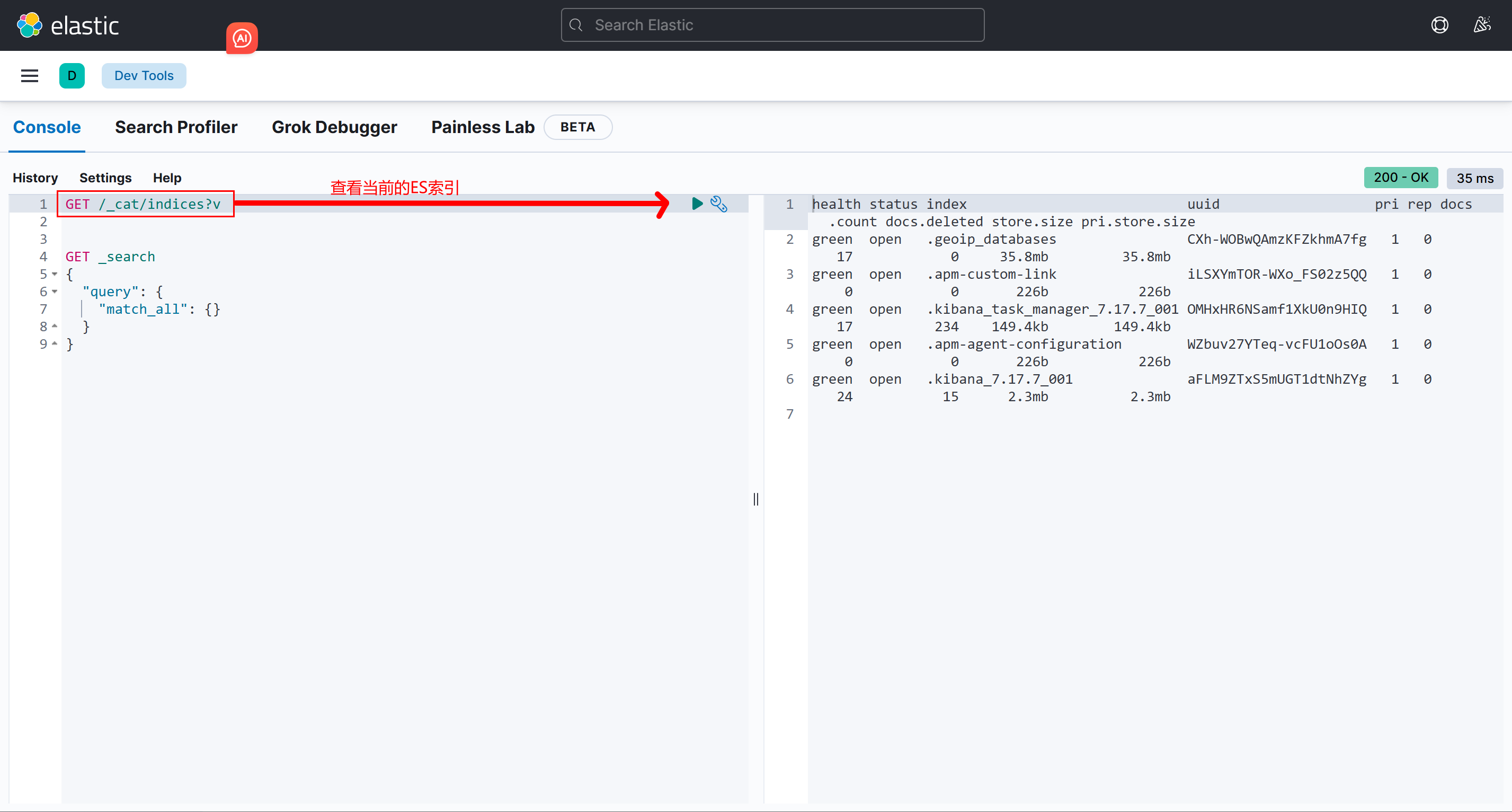Click the uuid WZbuv27YTeq-vcFU1oOs0A in output

tap(1277, 344)
